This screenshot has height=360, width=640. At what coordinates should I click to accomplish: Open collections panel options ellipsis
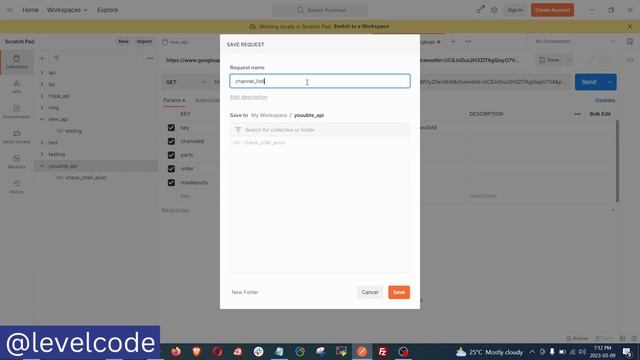pyautogui.click(x=150, y=58)
